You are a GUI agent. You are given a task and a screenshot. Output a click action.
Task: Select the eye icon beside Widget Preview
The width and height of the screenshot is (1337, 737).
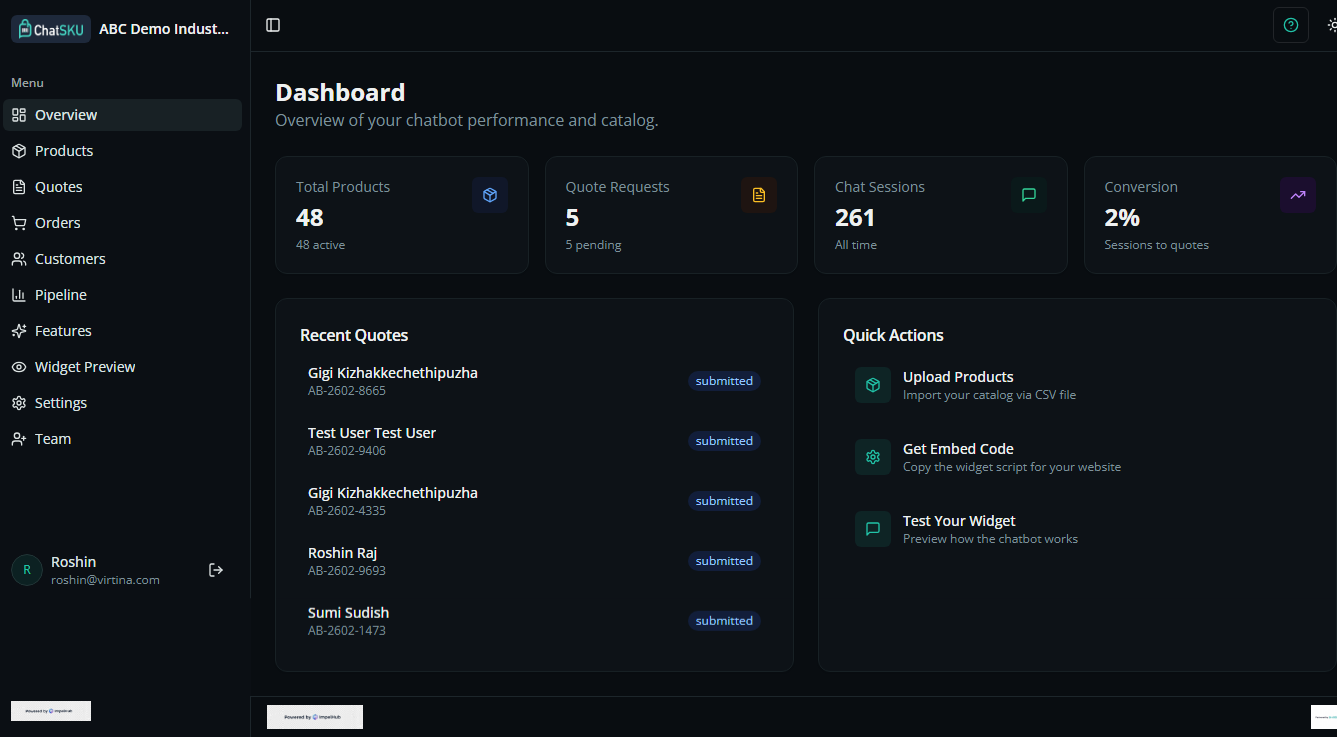[x=18, y=366]
